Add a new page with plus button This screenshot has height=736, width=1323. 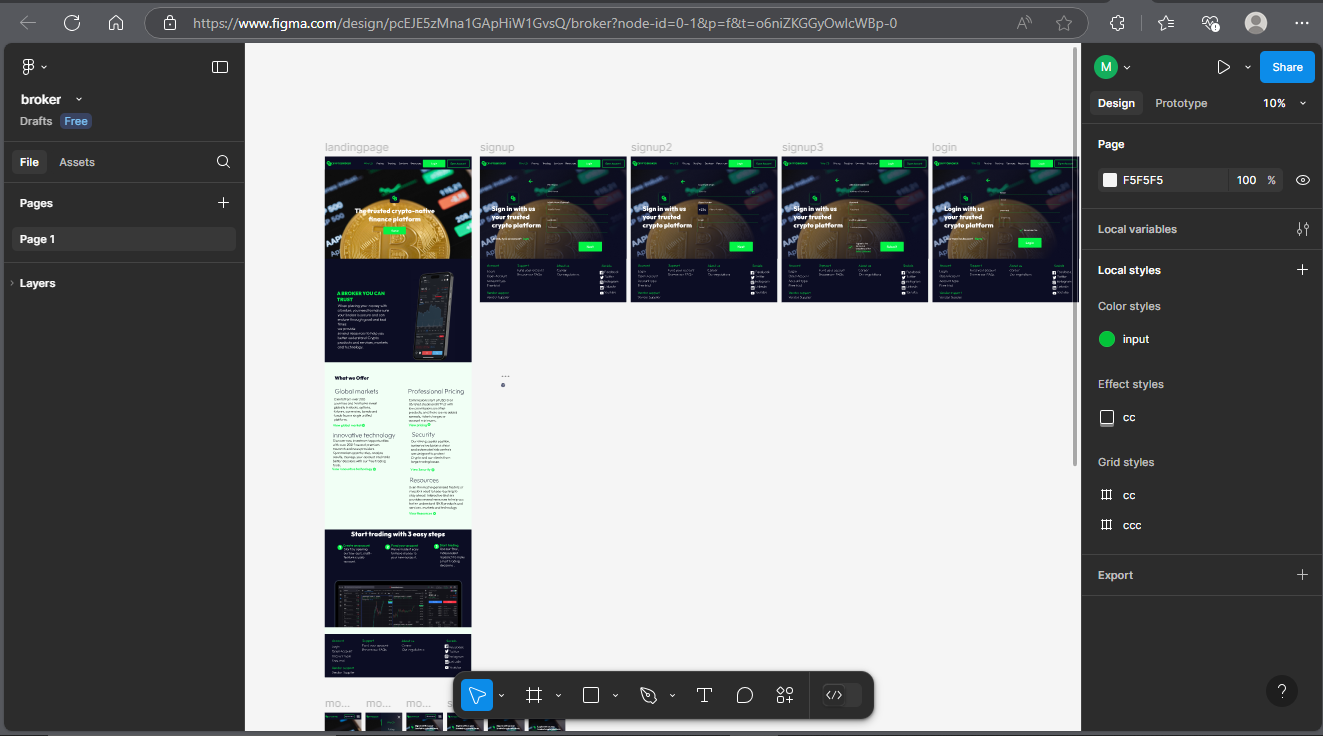pyautogui.click(x=223, y=203)
